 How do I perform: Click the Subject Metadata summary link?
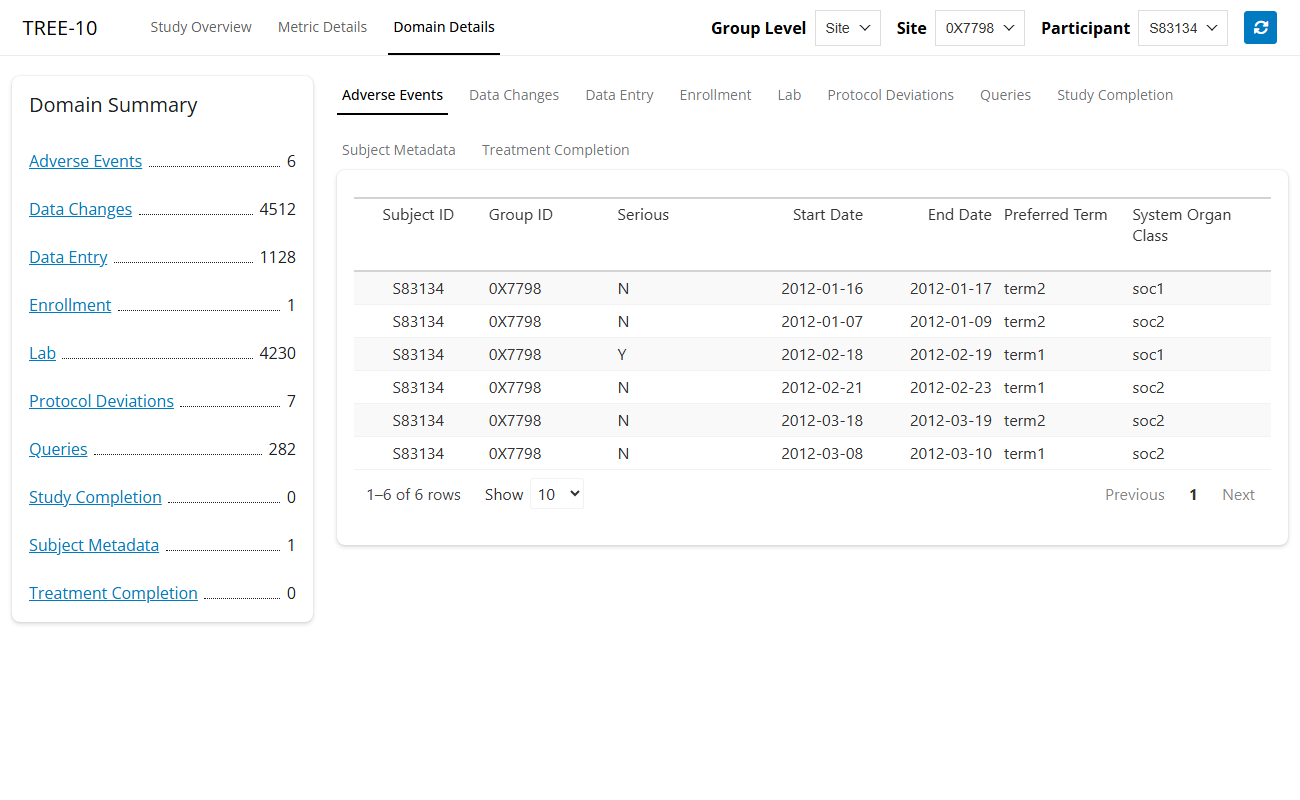94,545
